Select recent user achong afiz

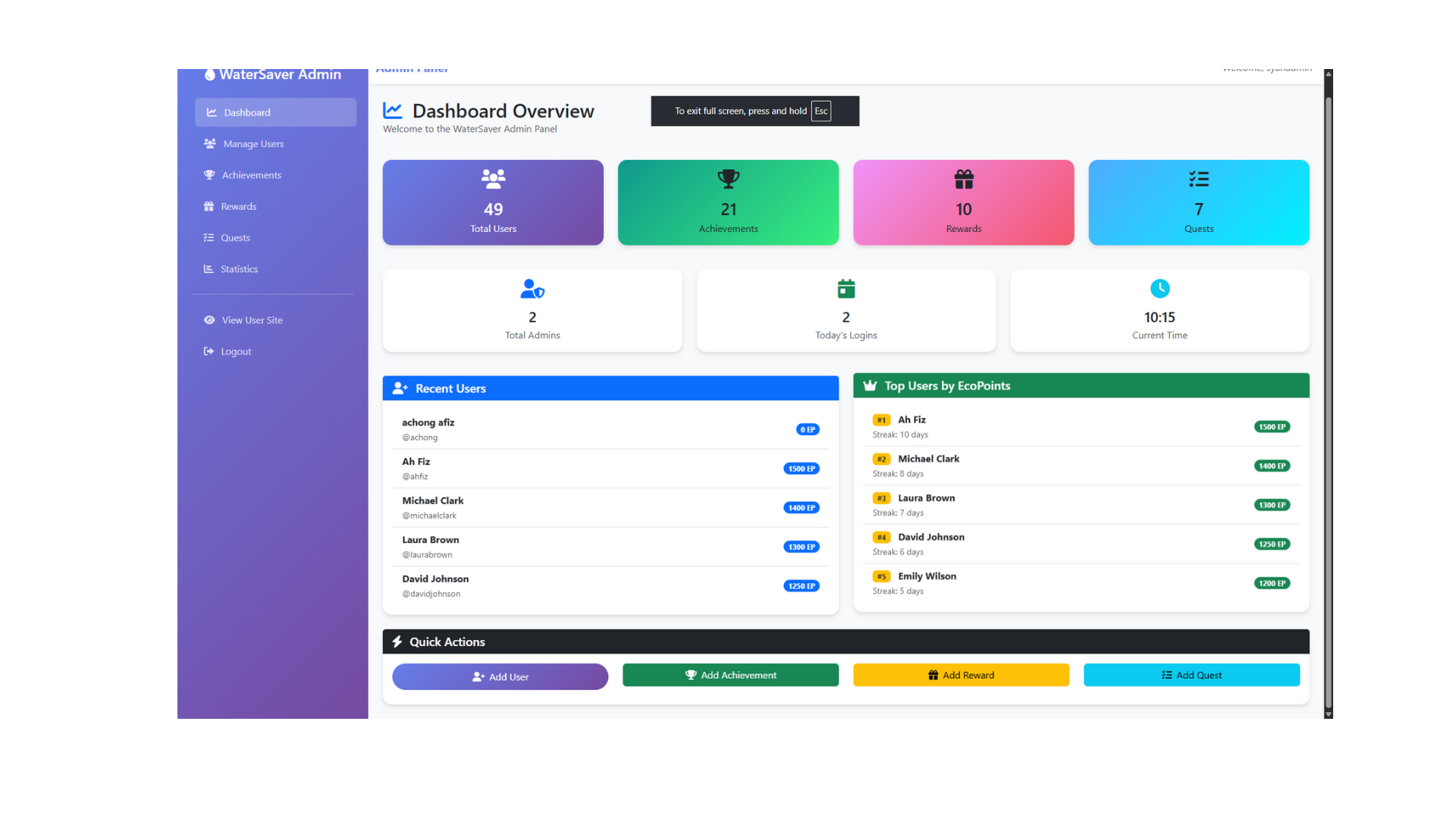coord(610,429)
